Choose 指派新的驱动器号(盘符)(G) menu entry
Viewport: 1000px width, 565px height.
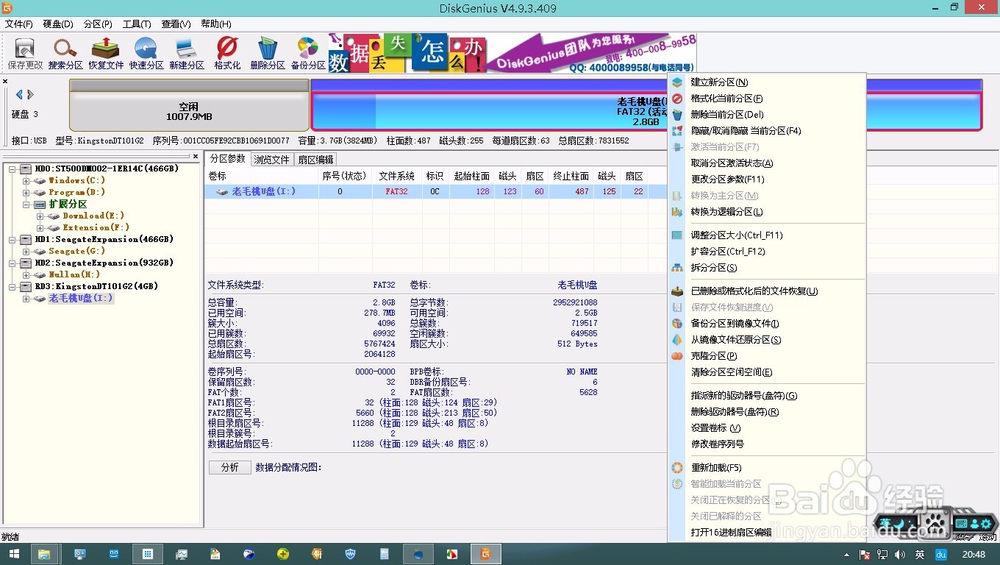[744, 396]
